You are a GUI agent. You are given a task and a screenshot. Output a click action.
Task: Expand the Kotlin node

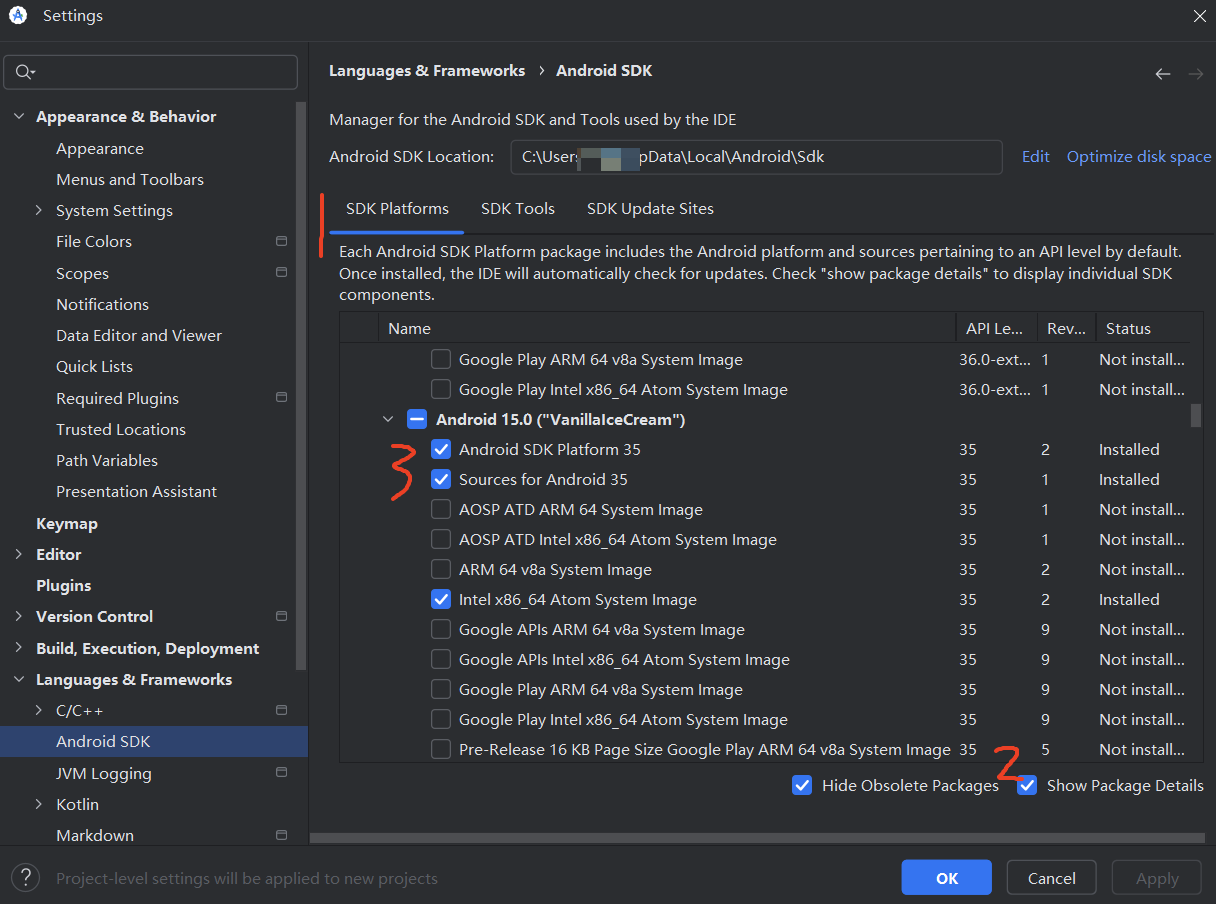pos(39,804)
